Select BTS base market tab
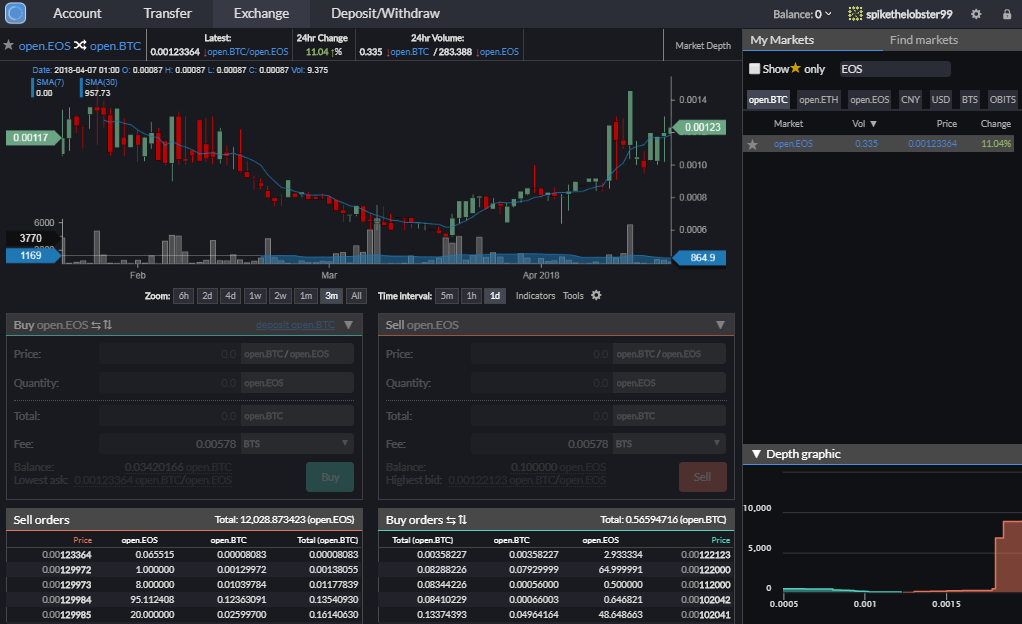The width and height of the screenshot is (1022, 624). (x=970, y=100)
